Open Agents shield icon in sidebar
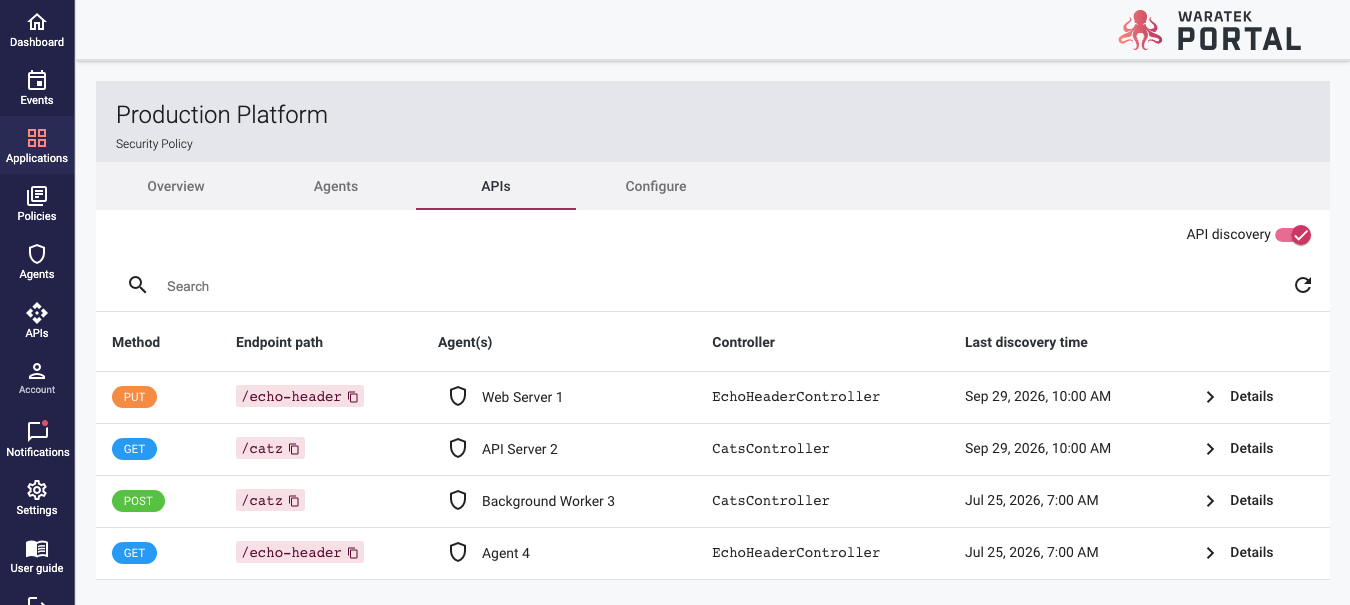The width and height of the screenshot is (1350, 605). [x=37, y=254]
